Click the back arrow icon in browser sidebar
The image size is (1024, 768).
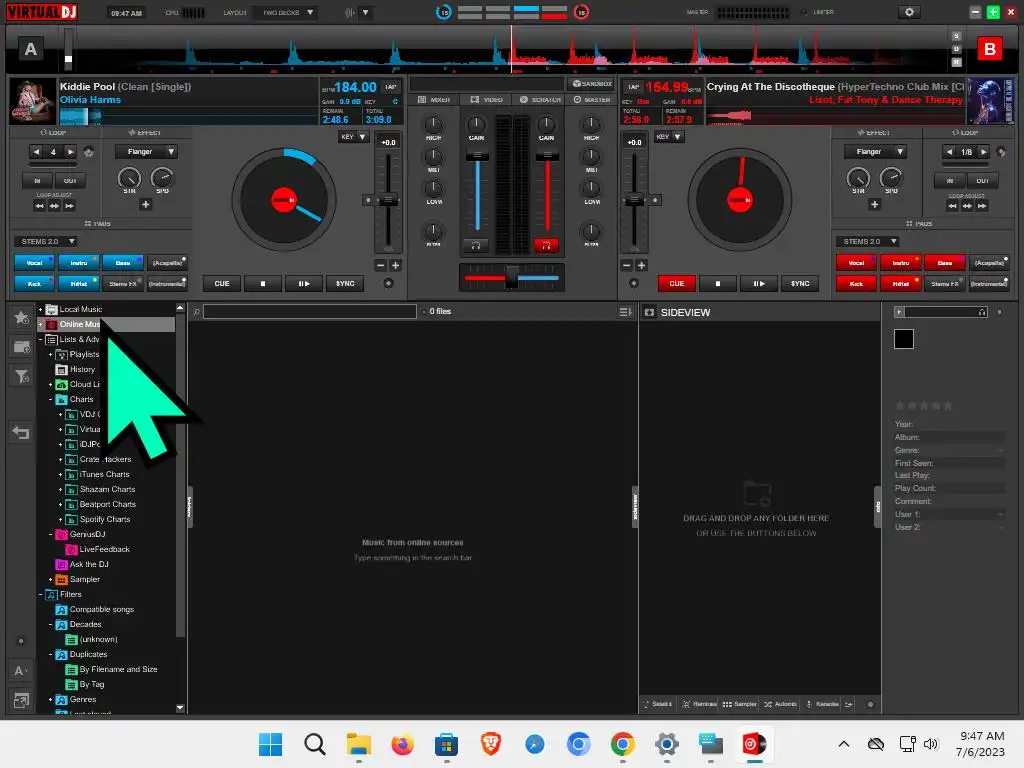click(x=21, y=432)
